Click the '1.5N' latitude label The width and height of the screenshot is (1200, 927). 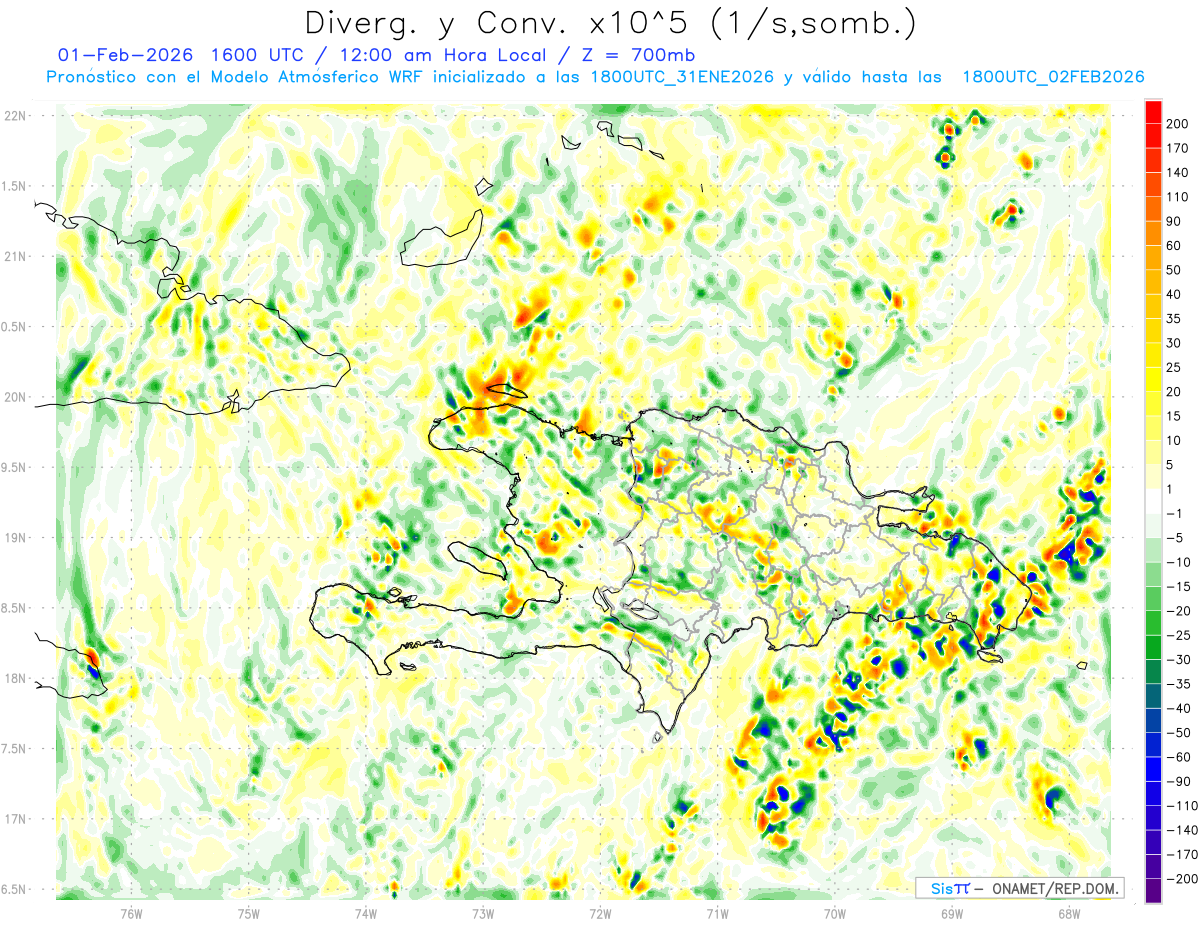pyautogui.click(x=15, y=186)
